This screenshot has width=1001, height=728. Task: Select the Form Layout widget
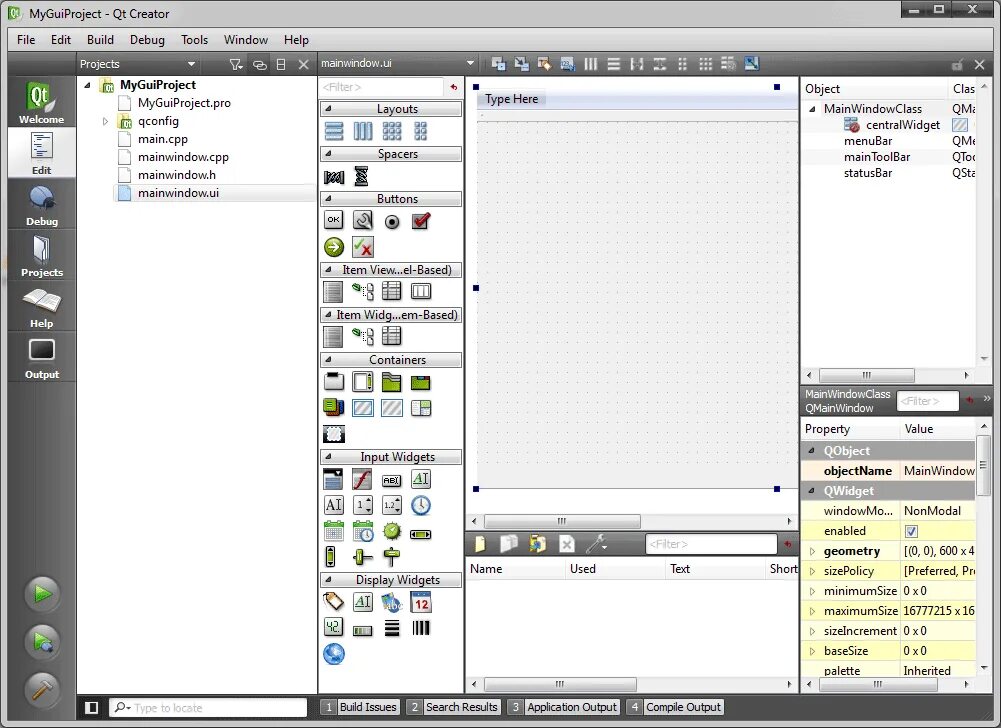point(421,132)
